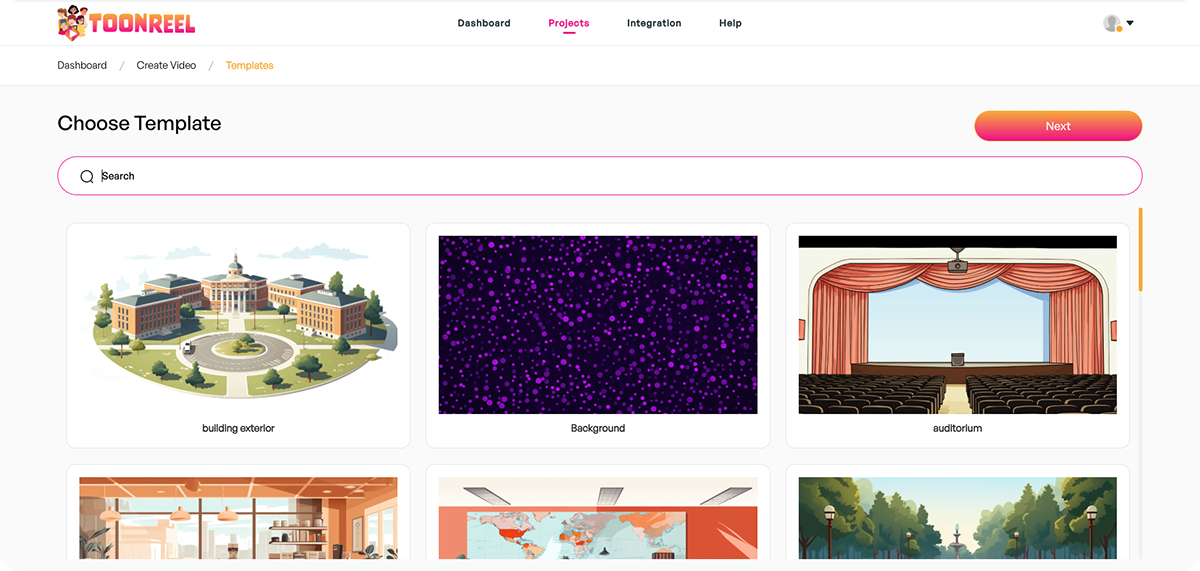Open the Integration menu item
The height and width of the screenshot is (571, 1200).
(x=654, y=23)
